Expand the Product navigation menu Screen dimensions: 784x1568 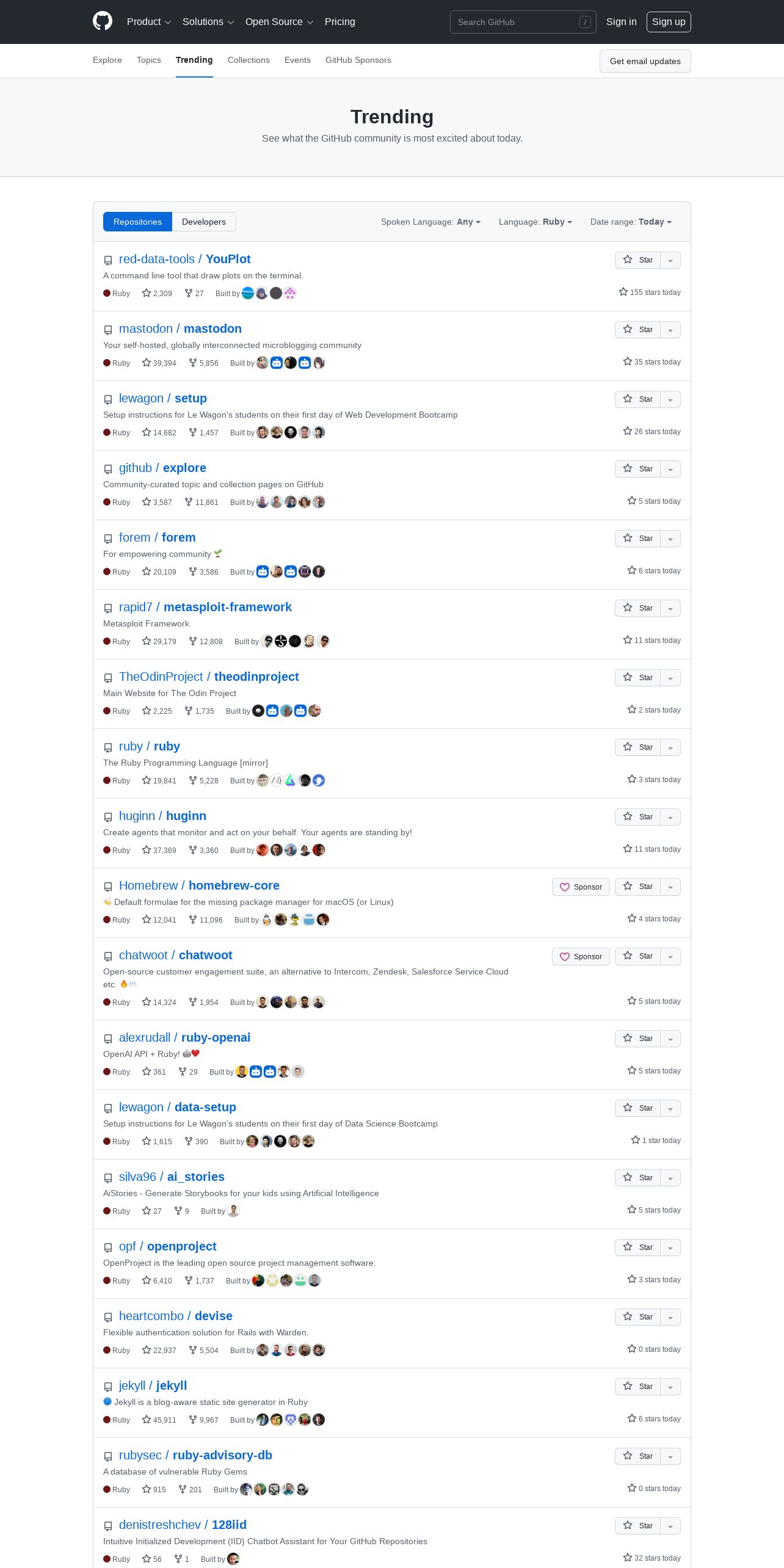(x=149, y=22)
